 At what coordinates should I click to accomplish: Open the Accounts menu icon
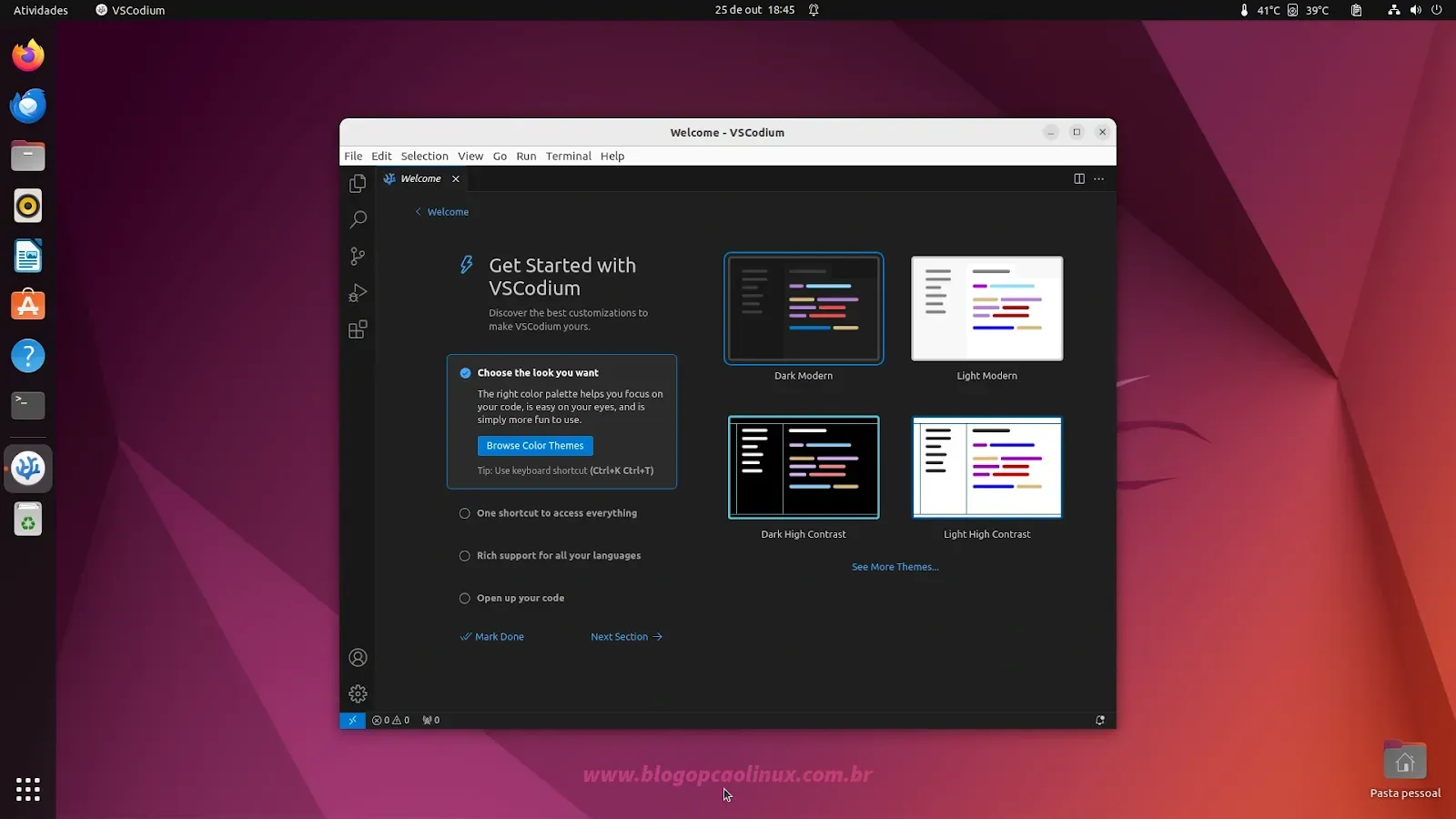tap(358, 657)
